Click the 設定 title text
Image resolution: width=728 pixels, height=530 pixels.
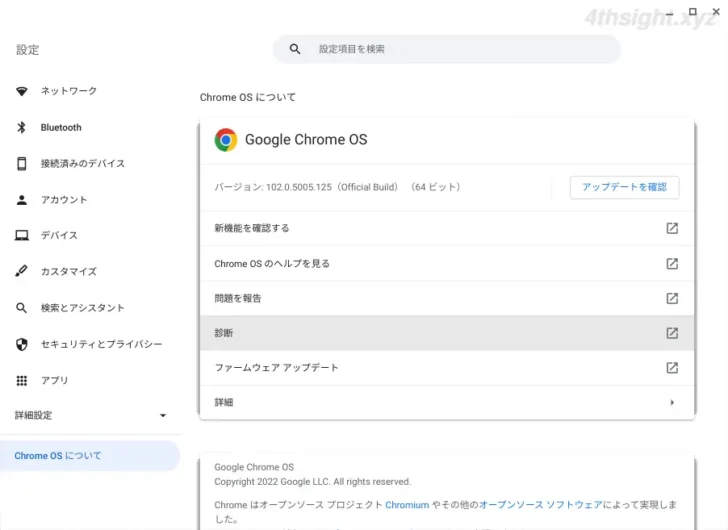coord(28,50)
